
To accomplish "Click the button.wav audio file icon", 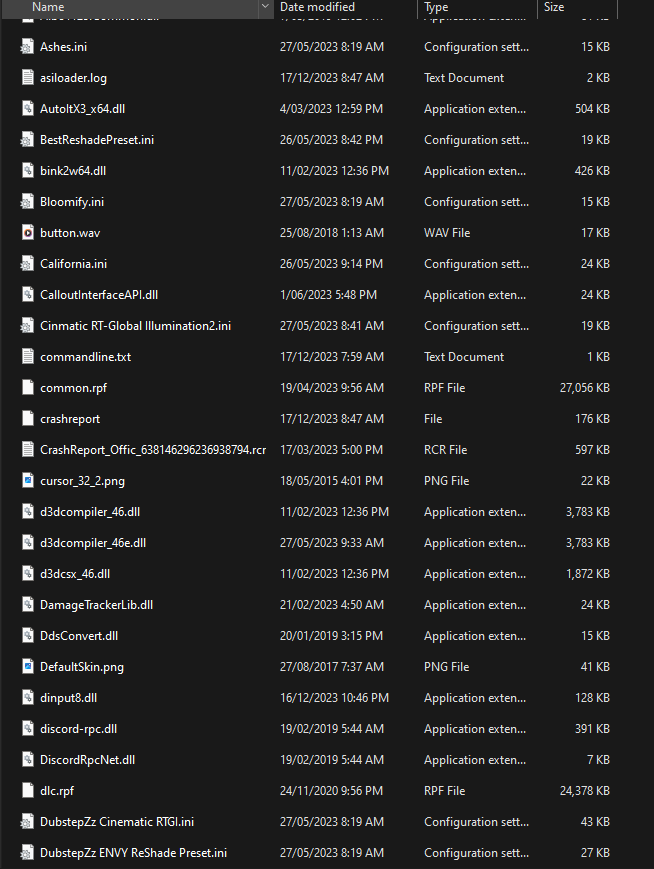I will tap(27, 233).
